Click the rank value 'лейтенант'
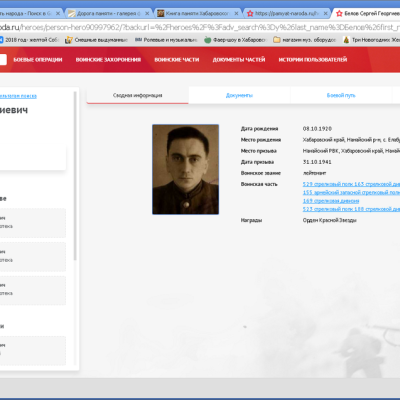 pos(314,173)
